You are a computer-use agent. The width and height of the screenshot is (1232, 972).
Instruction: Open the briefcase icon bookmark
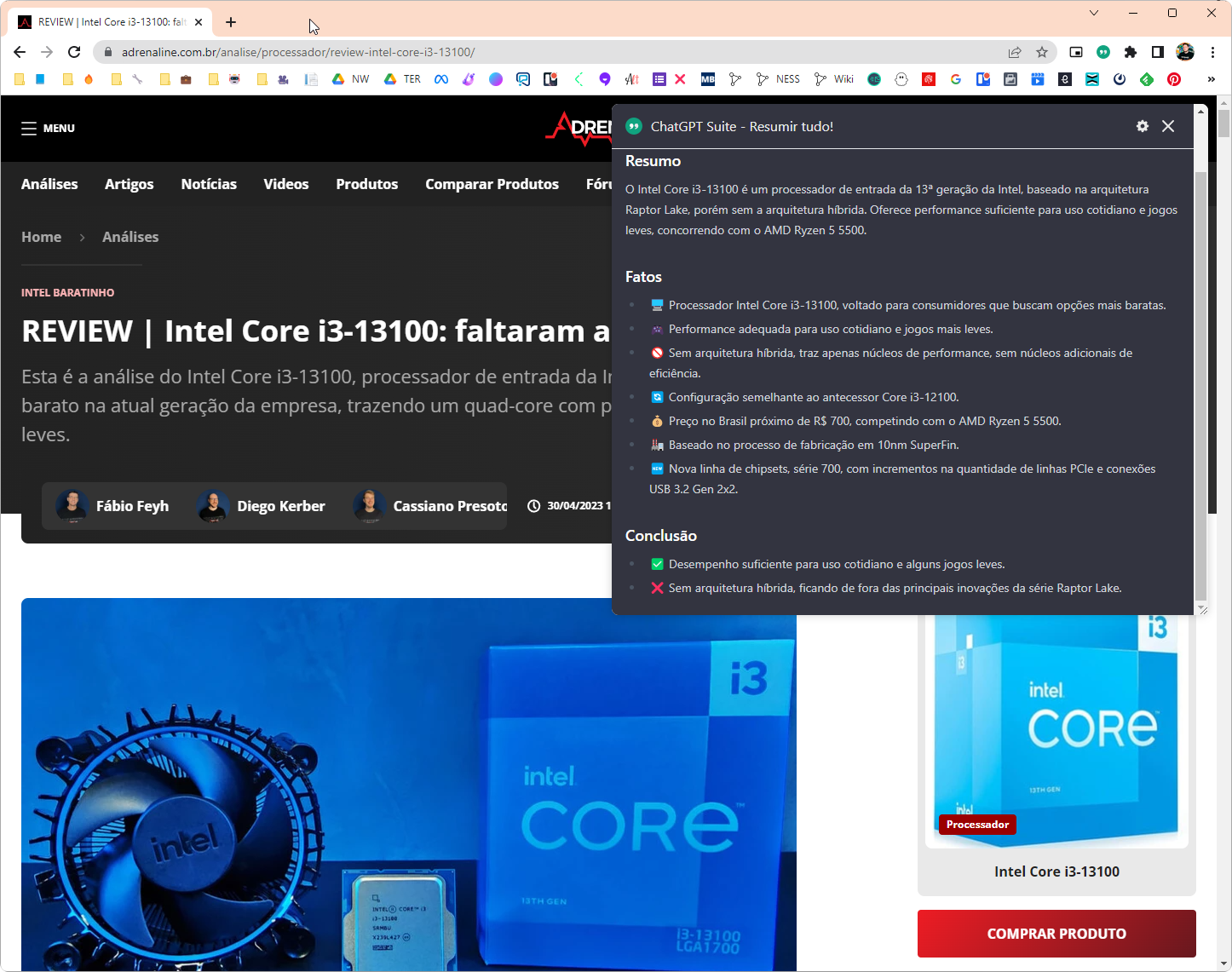186,79
